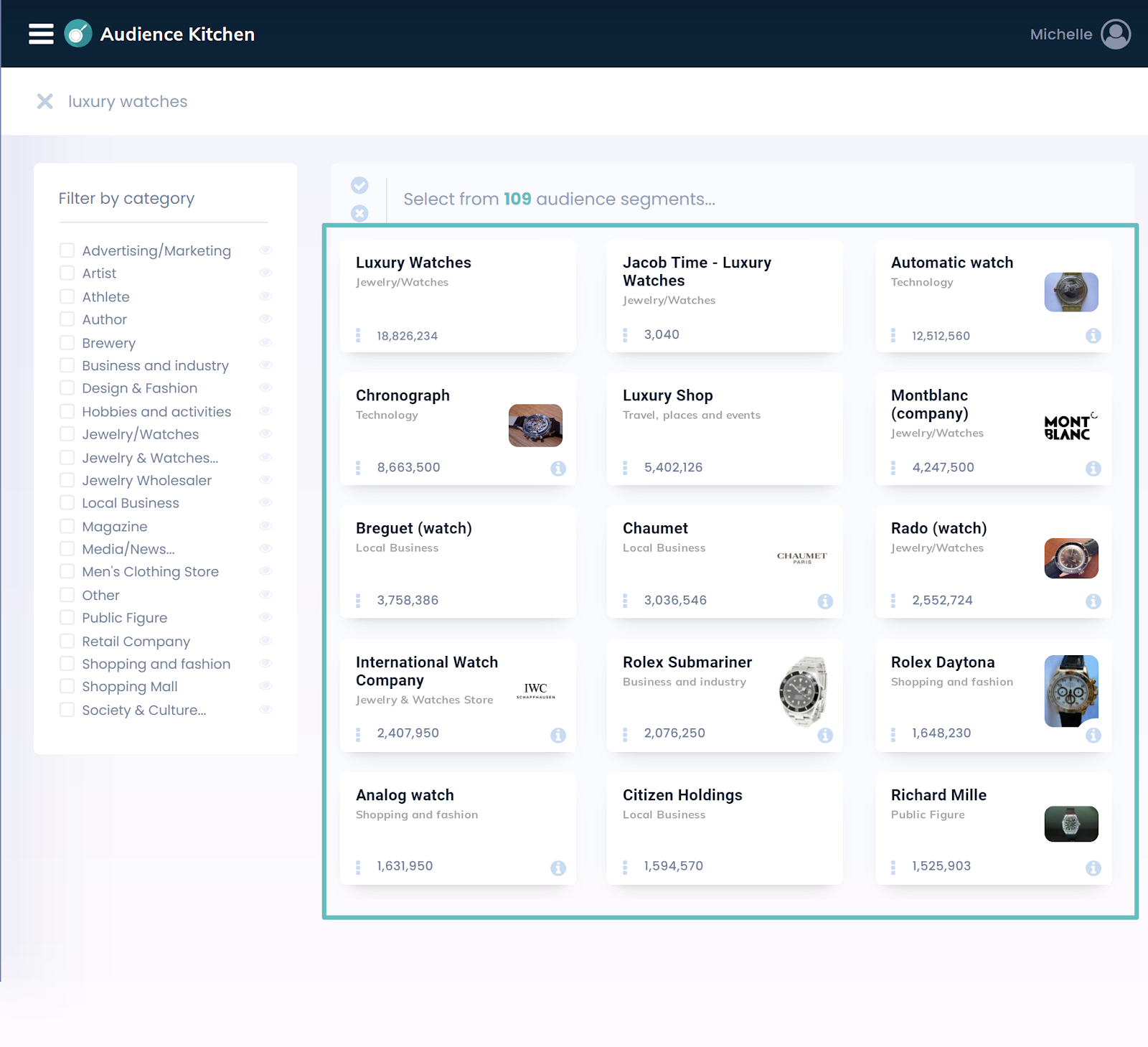Open the hamburger navigation menu
Image resolution: width=1148 pixels, height=1047 pixels.
pyautogui.click(x=41, y=34)
